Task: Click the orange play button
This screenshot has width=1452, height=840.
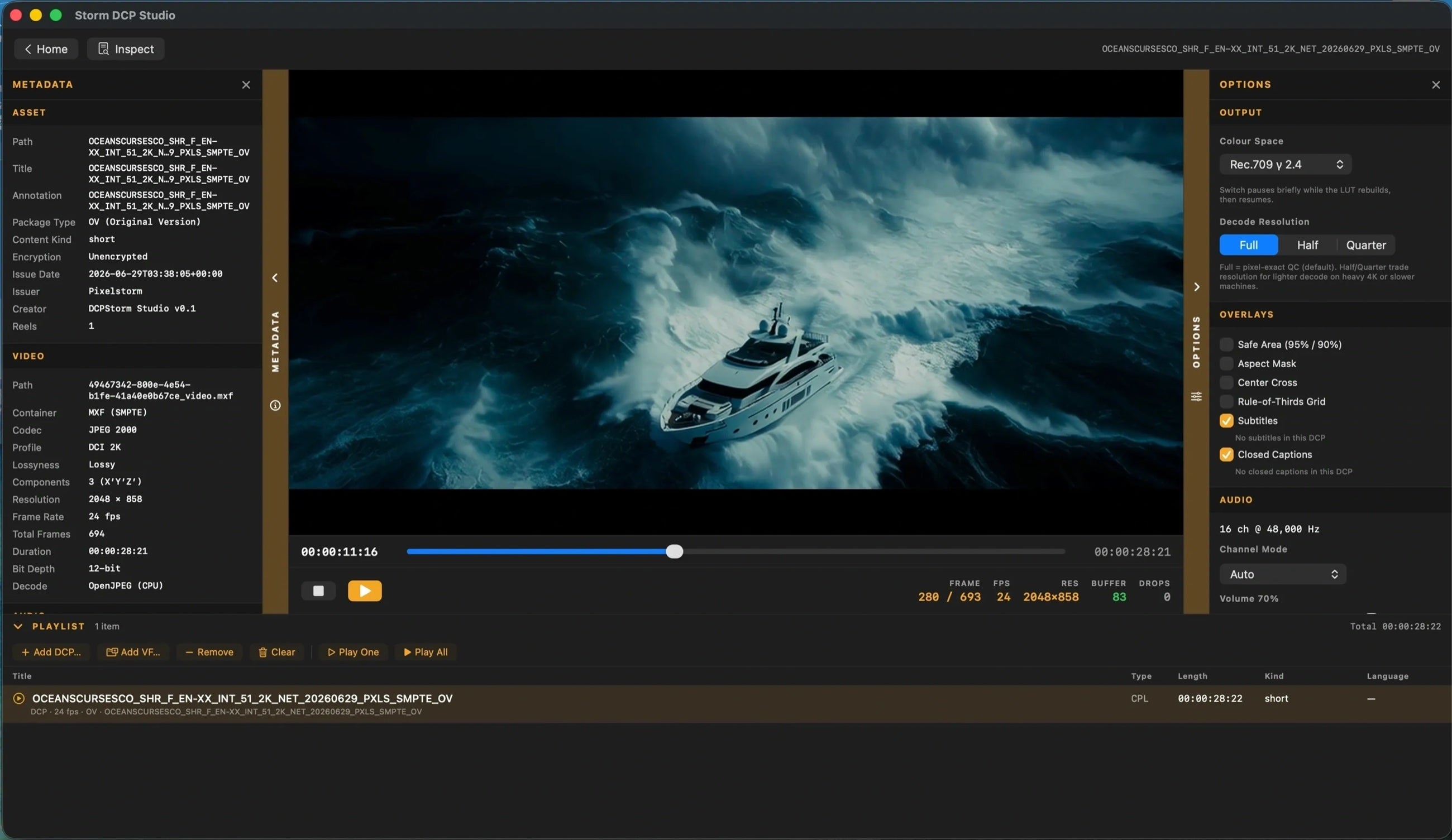Action: click(x=365, y=591)
